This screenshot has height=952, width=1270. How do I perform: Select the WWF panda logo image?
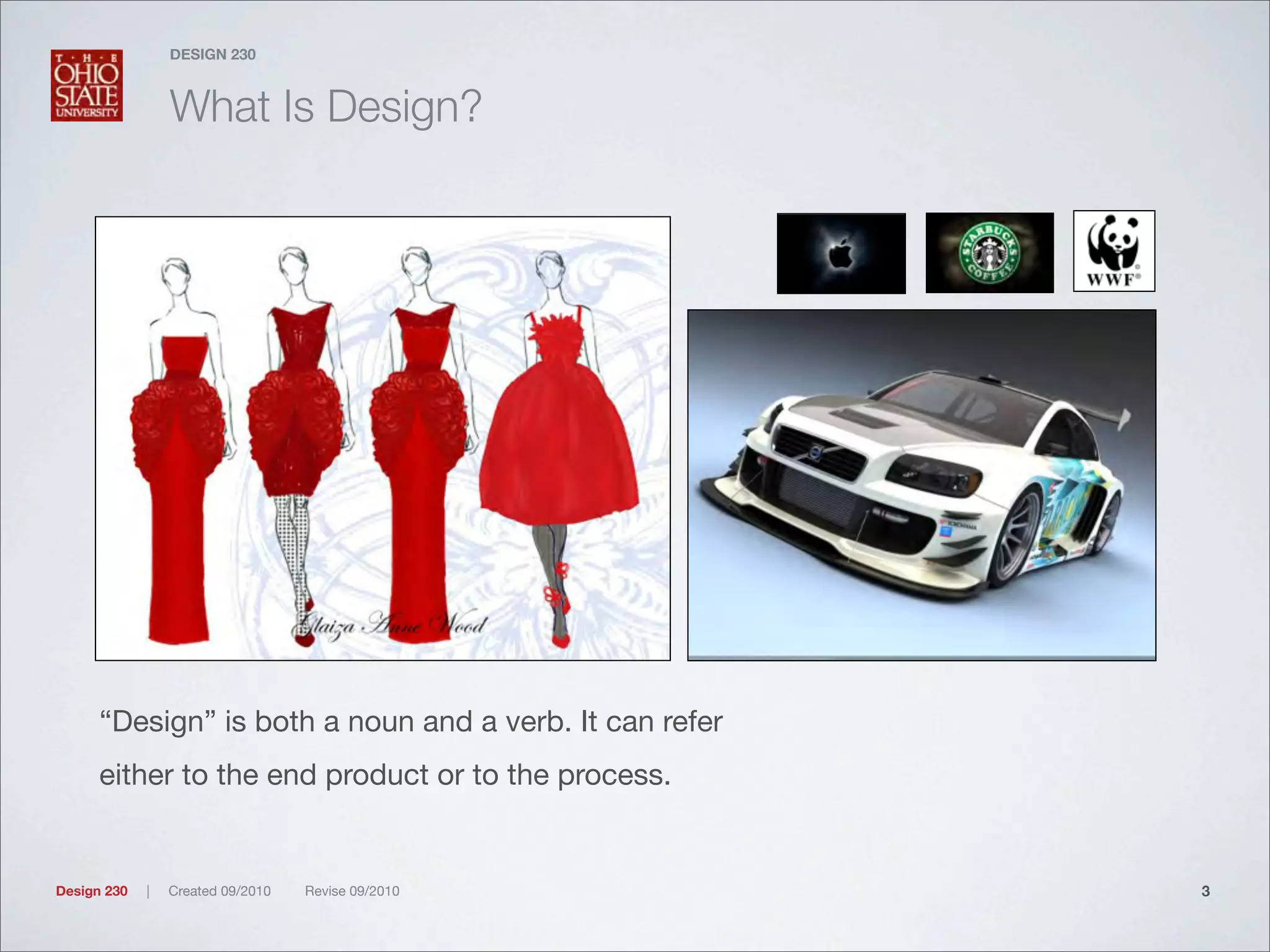pos(1114,251)
